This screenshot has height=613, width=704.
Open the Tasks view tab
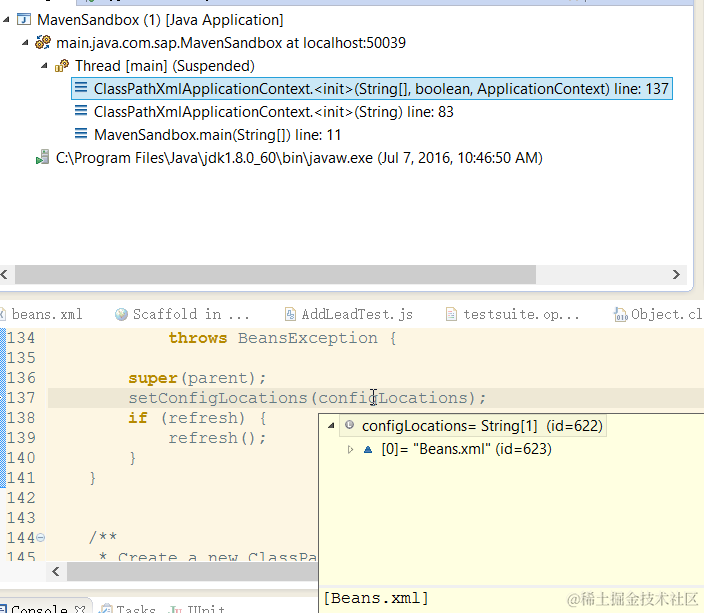(x=135, y=609)
